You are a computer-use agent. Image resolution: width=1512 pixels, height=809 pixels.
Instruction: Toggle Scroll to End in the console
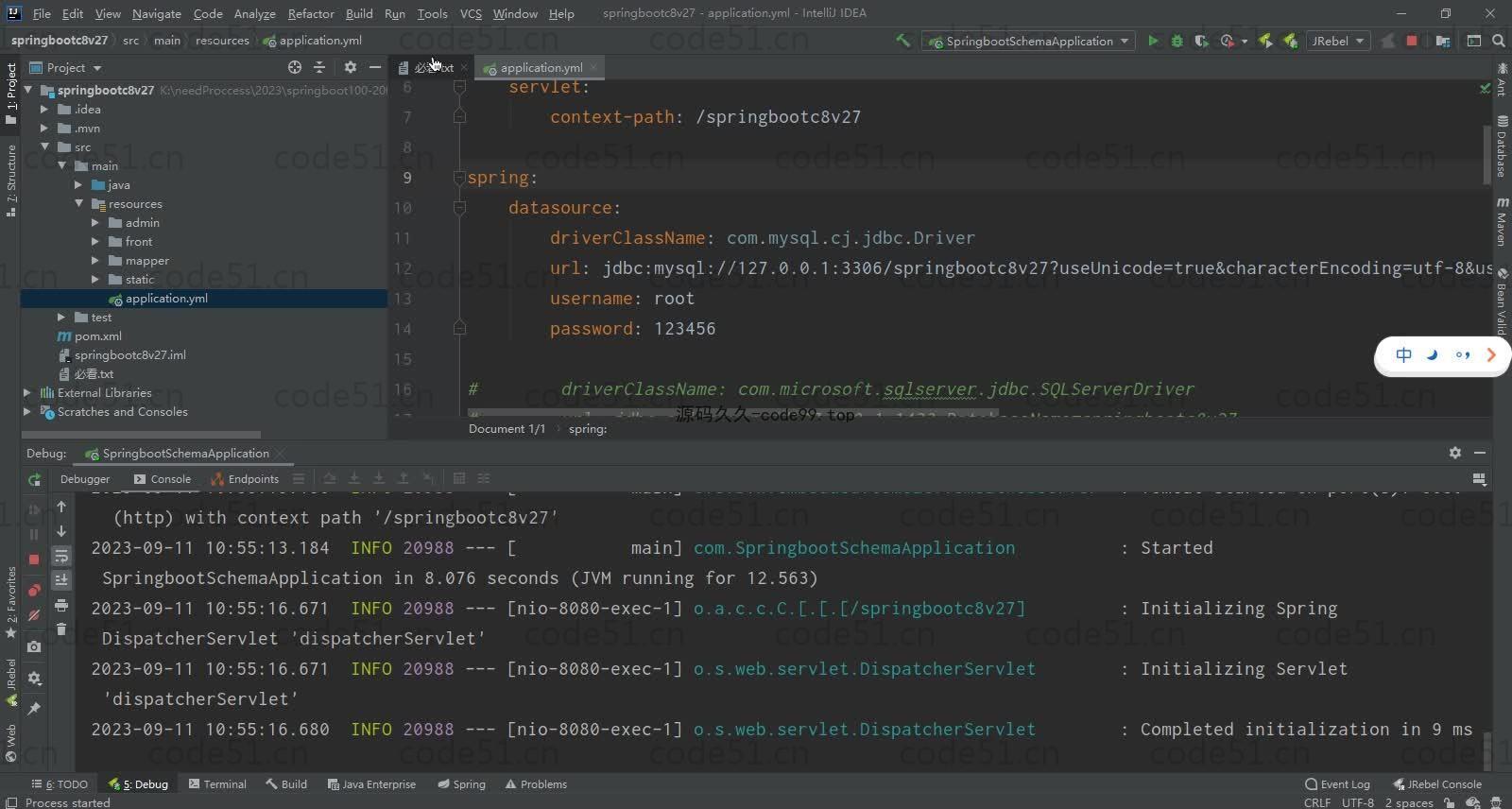(x=61, y=579)
